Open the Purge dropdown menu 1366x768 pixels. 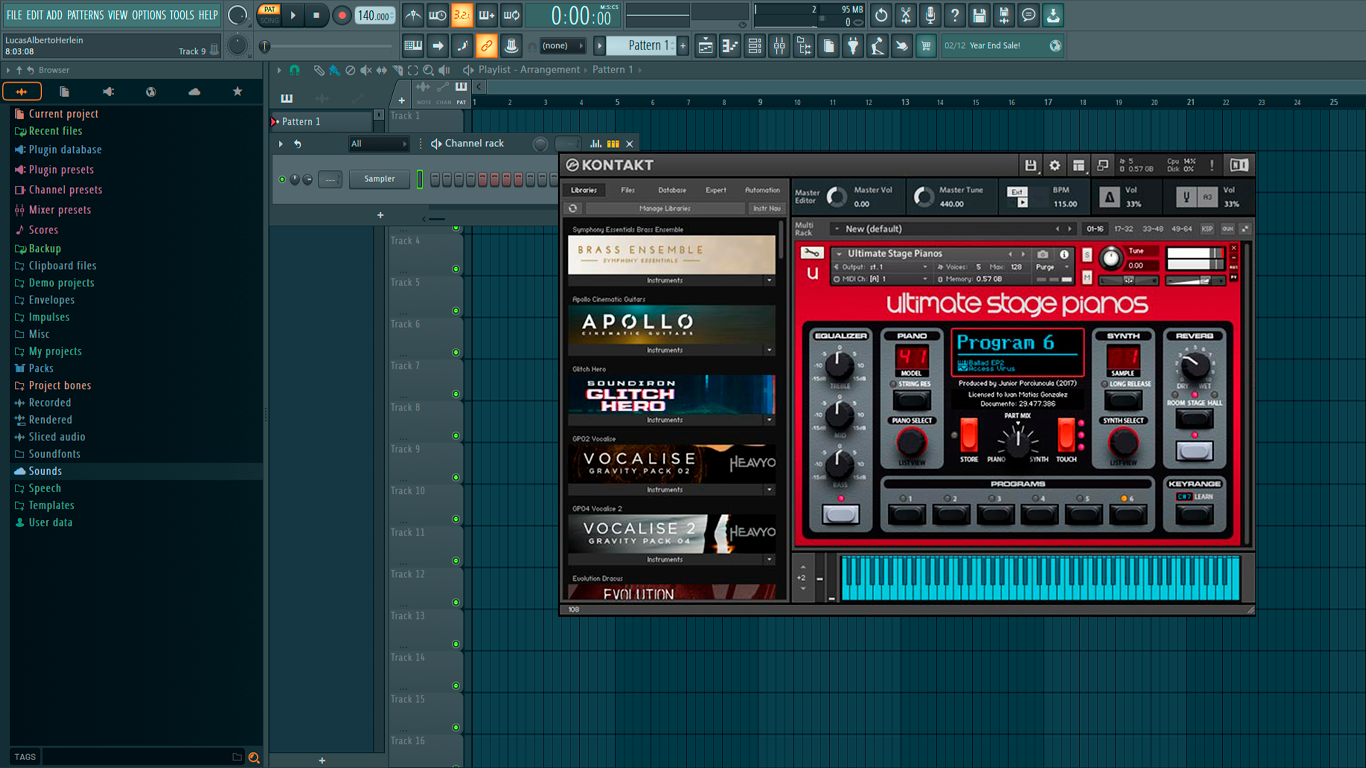(x=1052, y=267)
